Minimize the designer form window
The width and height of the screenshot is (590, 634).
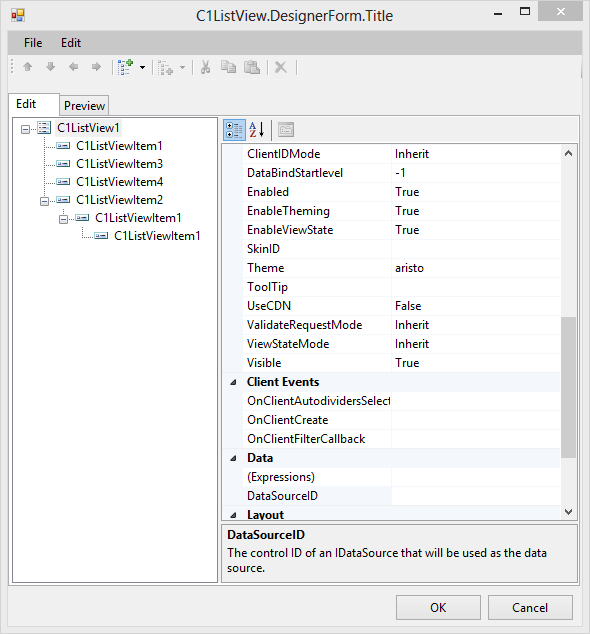498,13
